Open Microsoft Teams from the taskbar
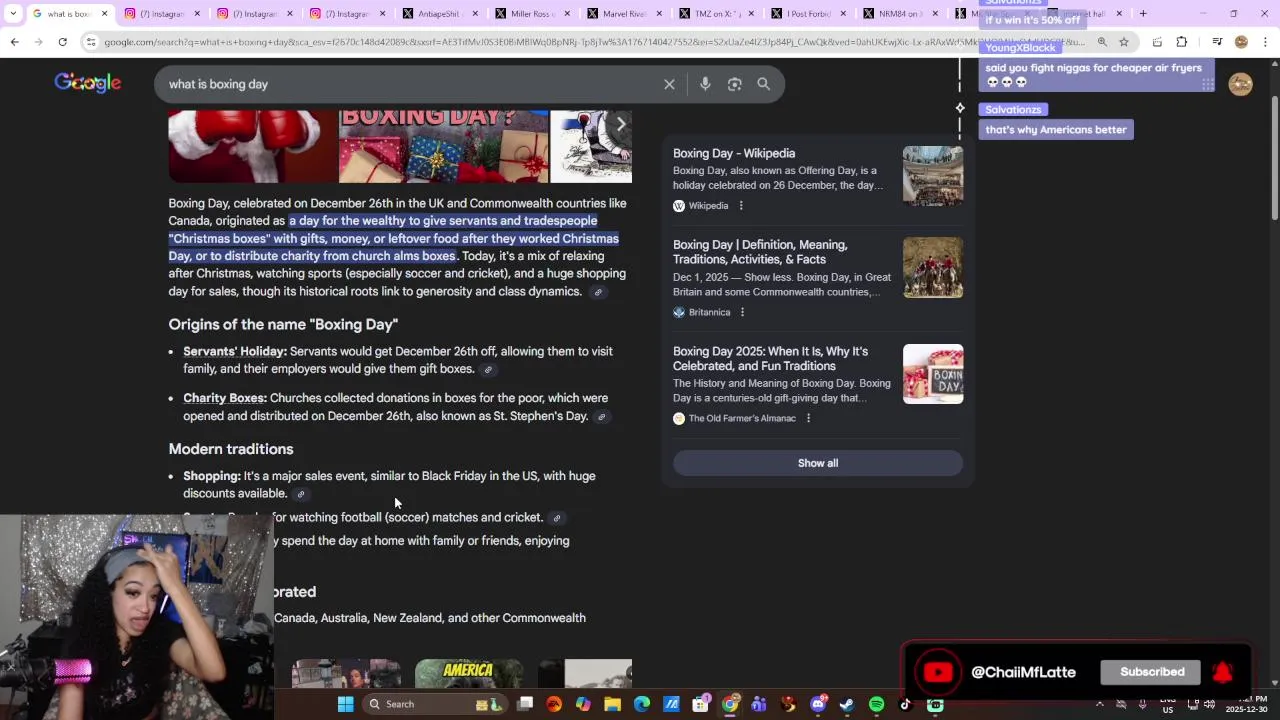 pos(759,704)
